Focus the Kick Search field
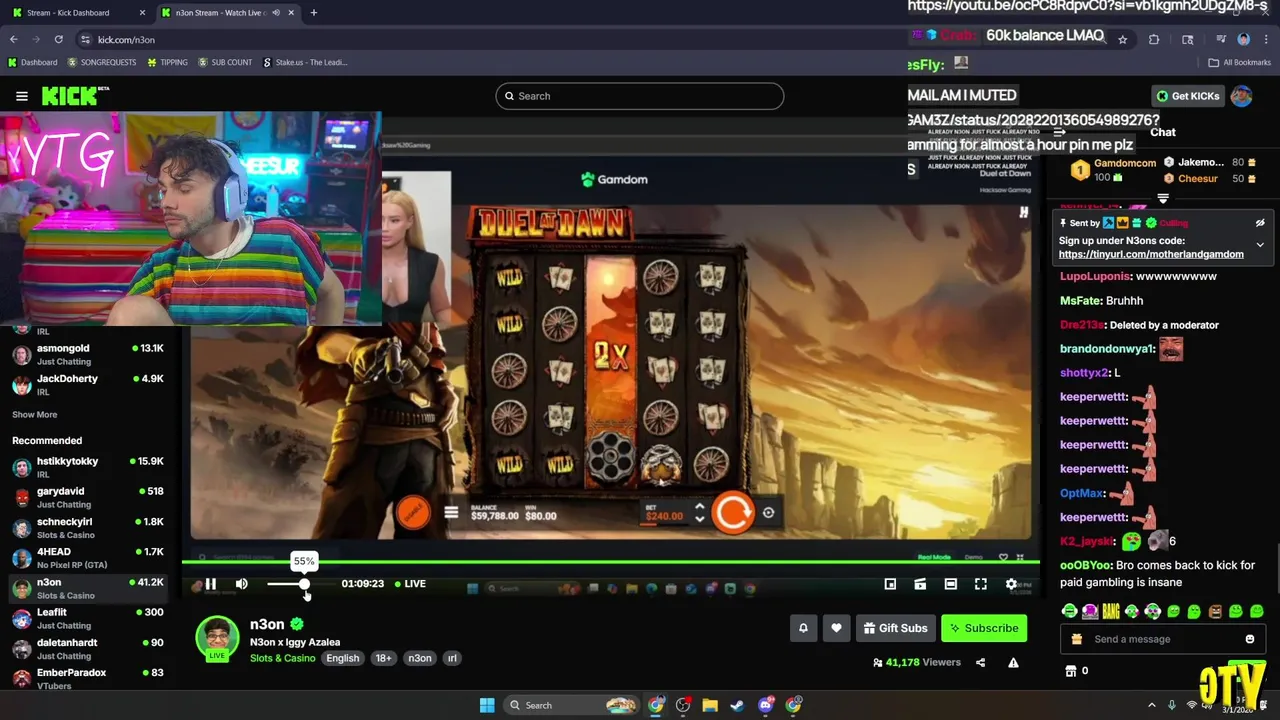 pyautogui.click(x=639, y=96)
